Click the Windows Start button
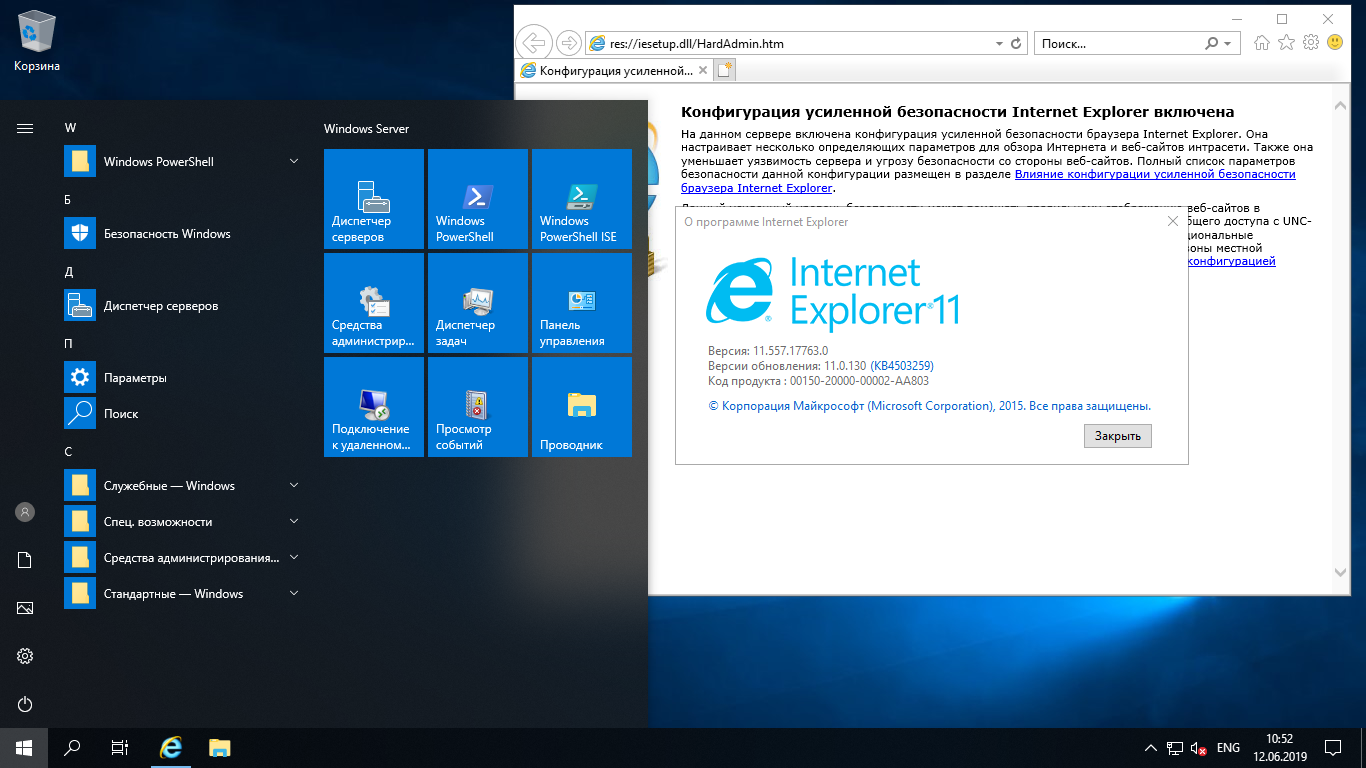The height and width of the screenshot is (768, 1366). 24,748
